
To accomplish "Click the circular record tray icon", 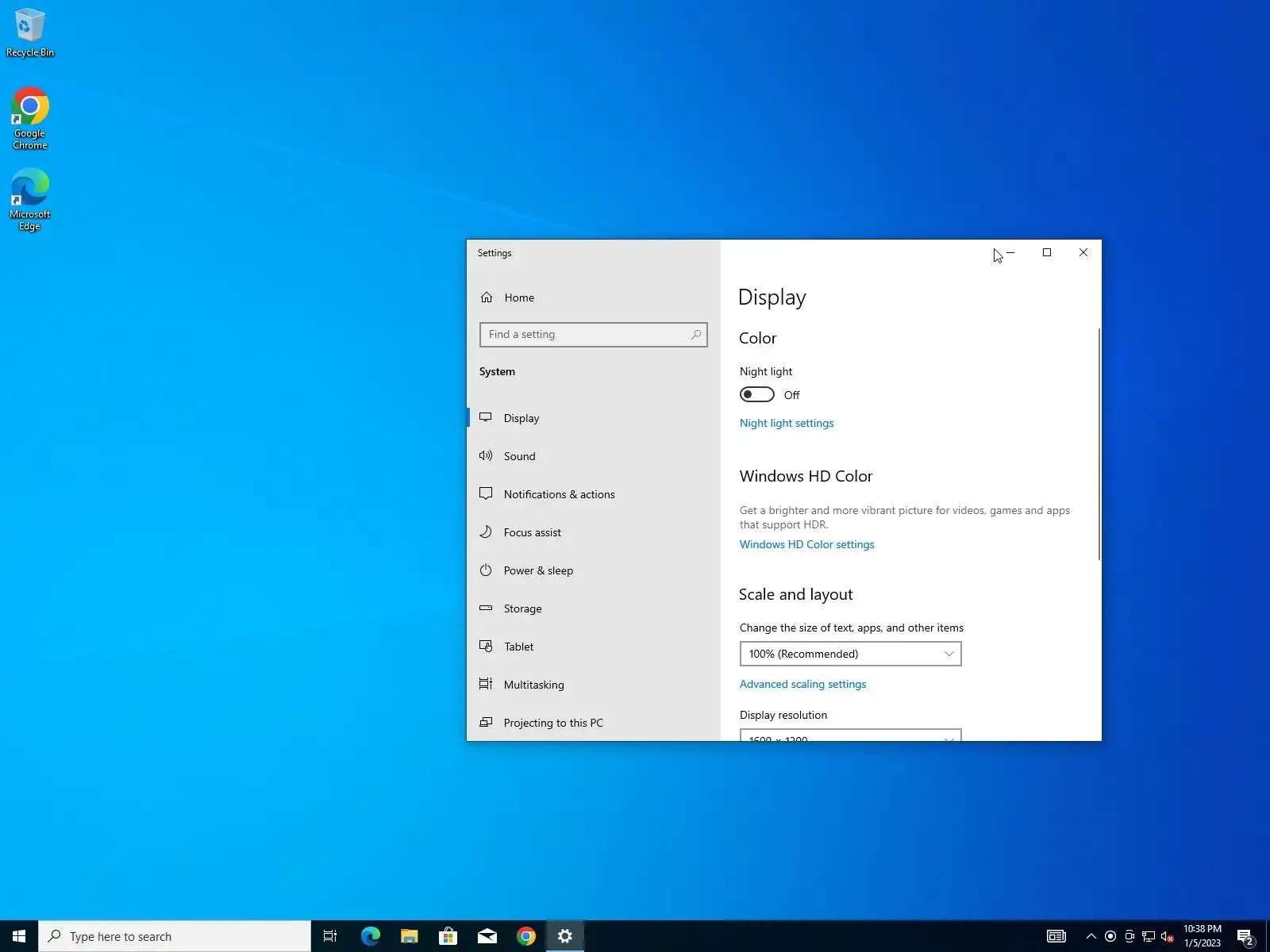I will [1110, 936].
